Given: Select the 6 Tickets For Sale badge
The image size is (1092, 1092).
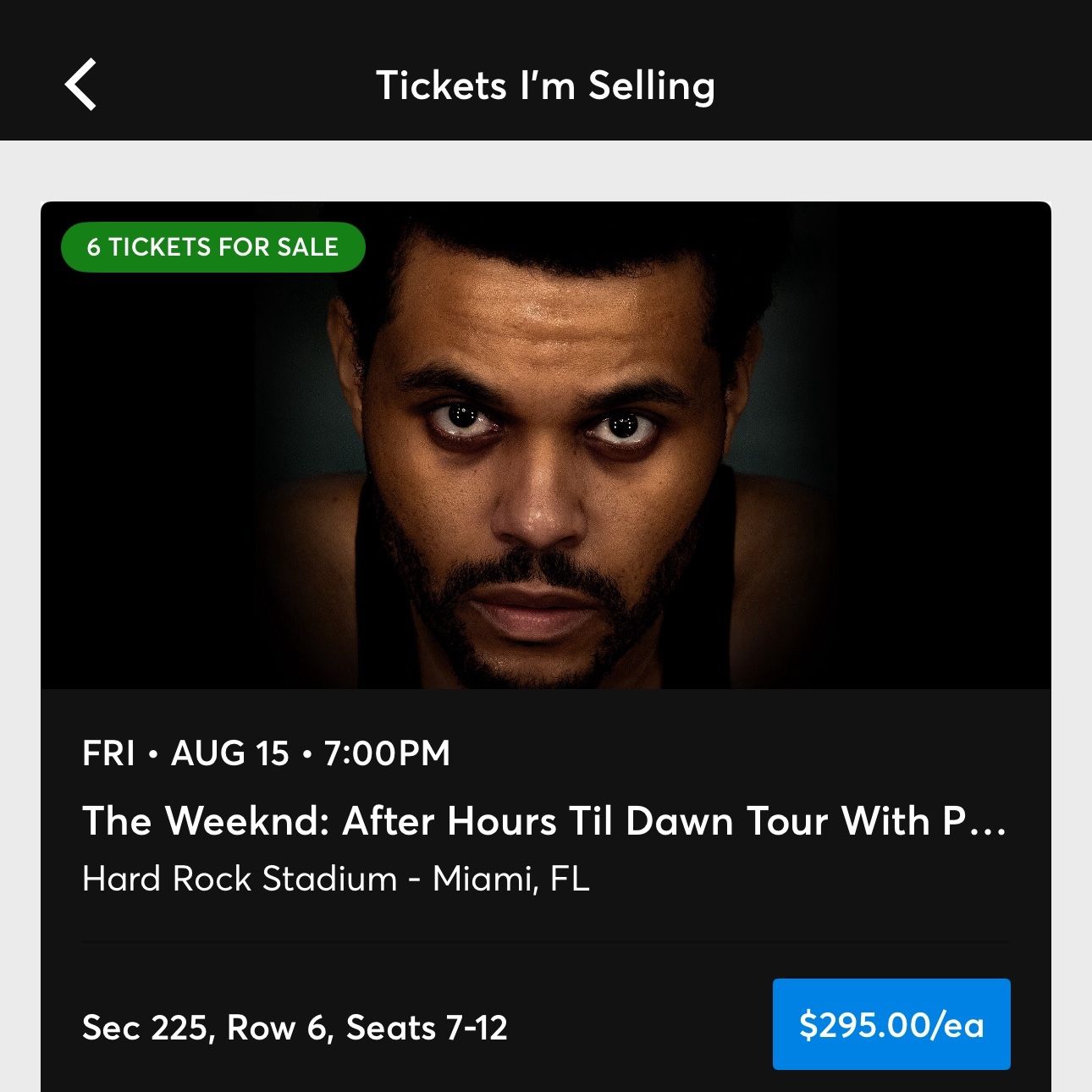Looking at the screenshot, I should pyautogui.click(x=212, y=247).
